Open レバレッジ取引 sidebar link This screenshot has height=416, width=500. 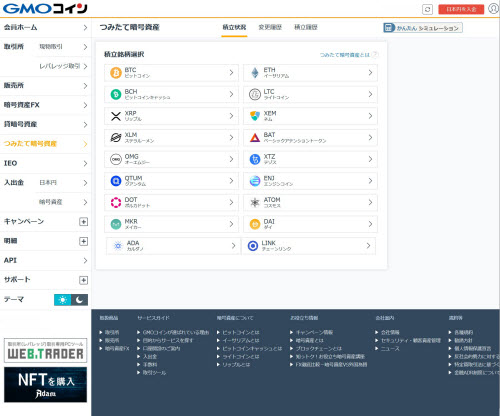click(x=63, y=66)
